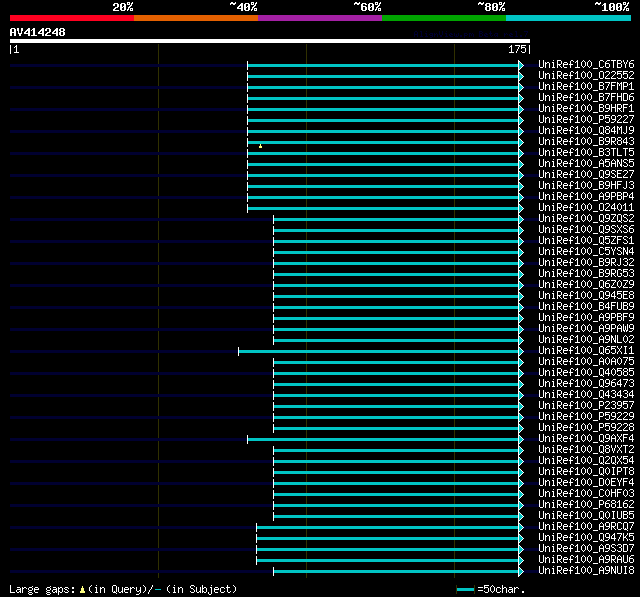The width and height of the screenshot is (640, 597).
Task: Open the UniRef100_Q65XI1 entry
Action: pos(586,351)
